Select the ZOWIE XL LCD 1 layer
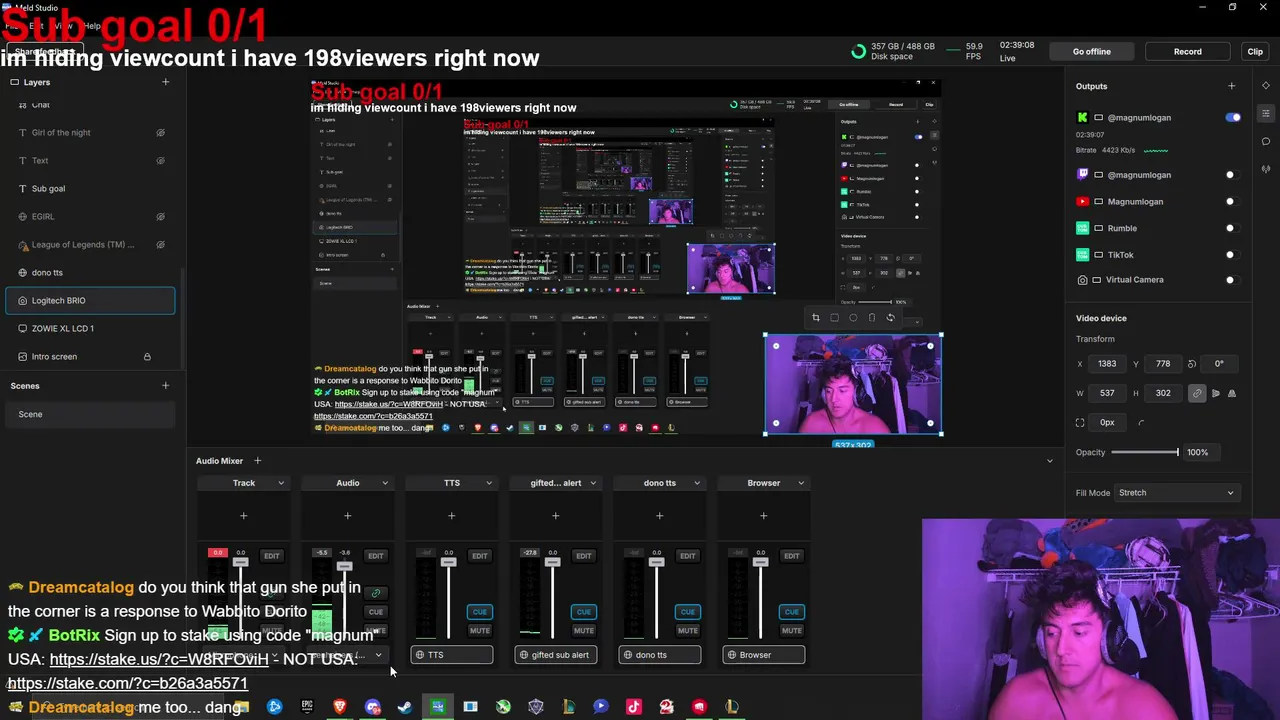This screenshot has height=720, width=1280. (90, 328)
